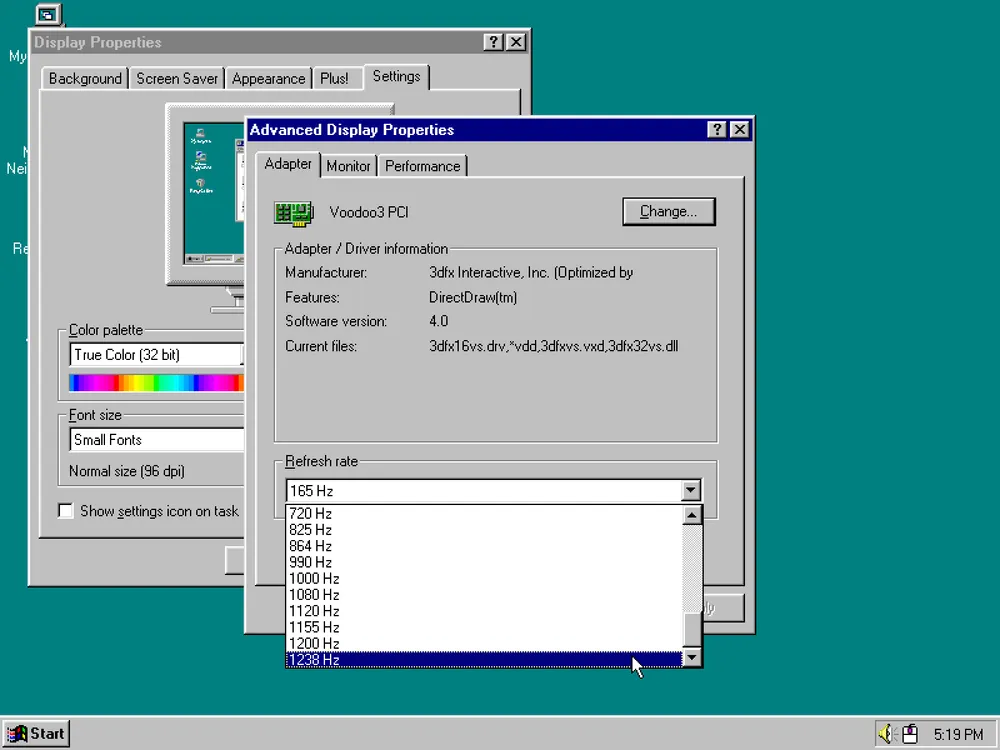Click the desktop icon at top left corner
Viewport: 1000px width, 750px height.
tap(47, 14)
